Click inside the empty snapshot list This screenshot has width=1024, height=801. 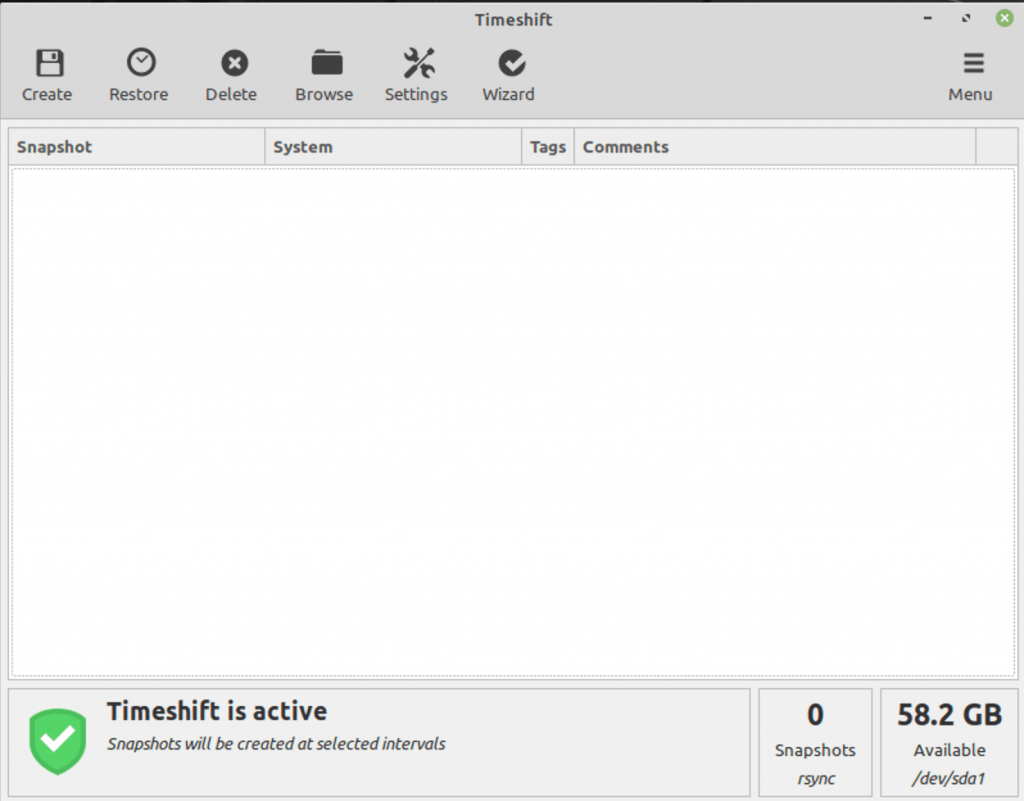pyautogui.click(x=512, y=420)
